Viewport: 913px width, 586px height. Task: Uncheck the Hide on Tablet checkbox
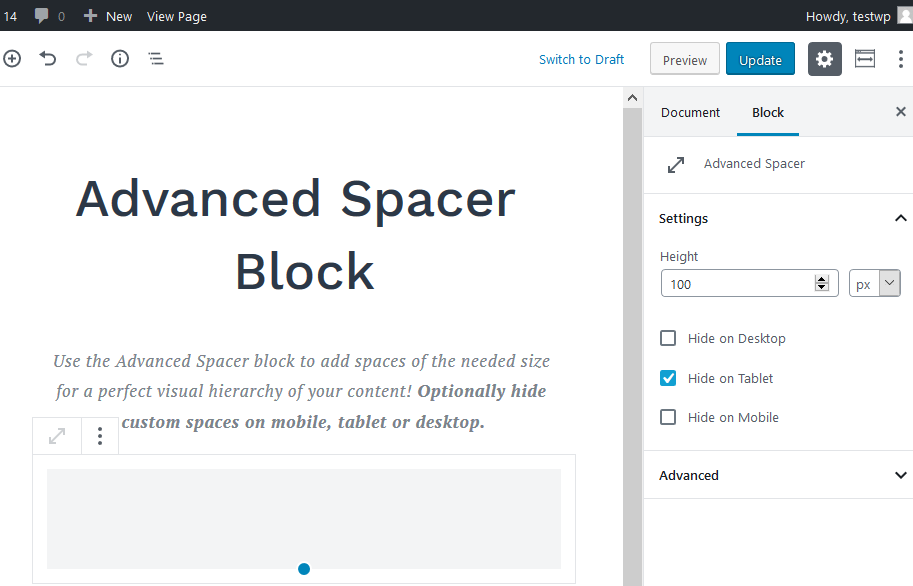[668, 378]
